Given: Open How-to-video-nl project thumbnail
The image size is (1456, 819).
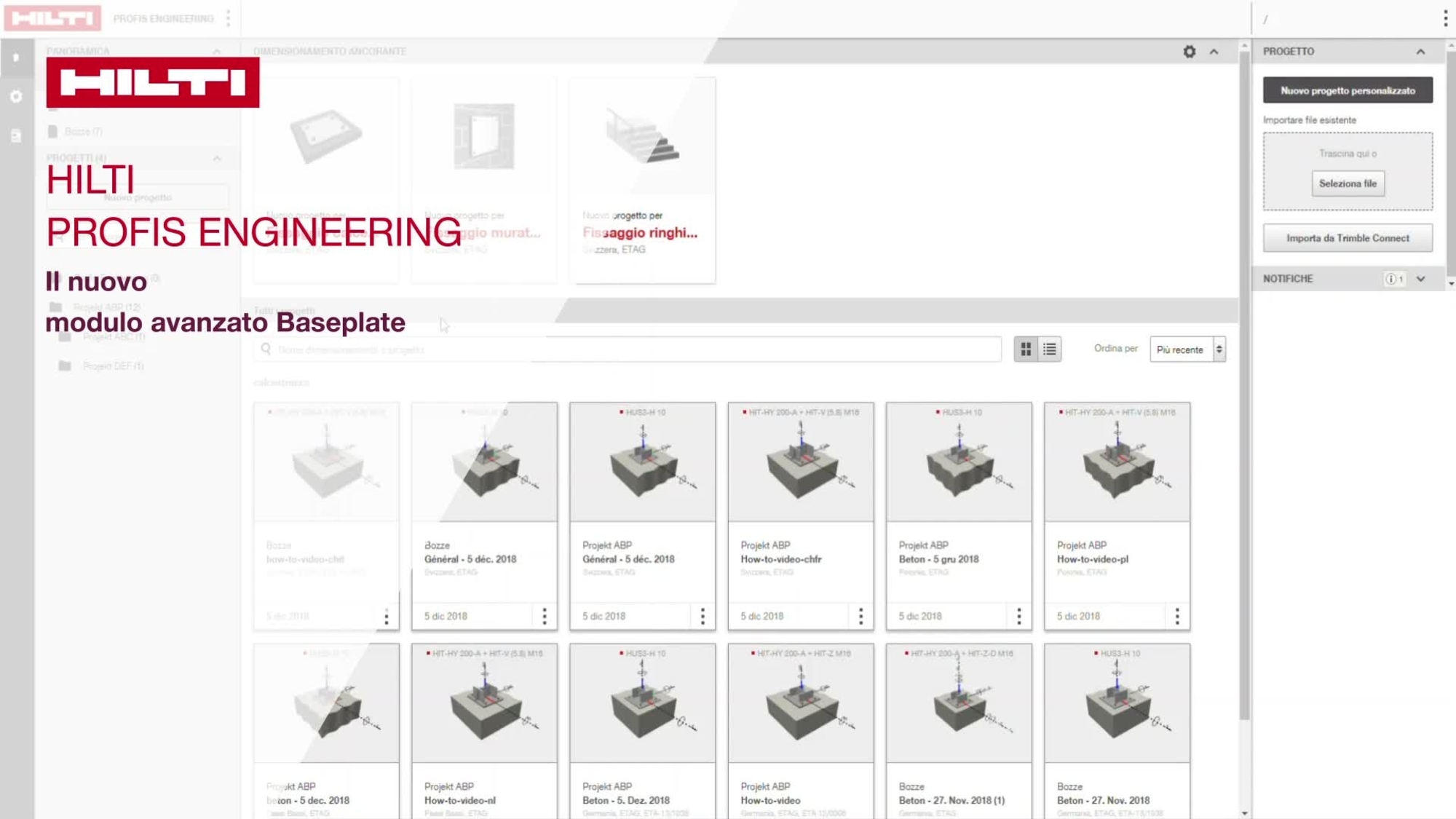Looking at the screenshot, I should coord(484,703).
